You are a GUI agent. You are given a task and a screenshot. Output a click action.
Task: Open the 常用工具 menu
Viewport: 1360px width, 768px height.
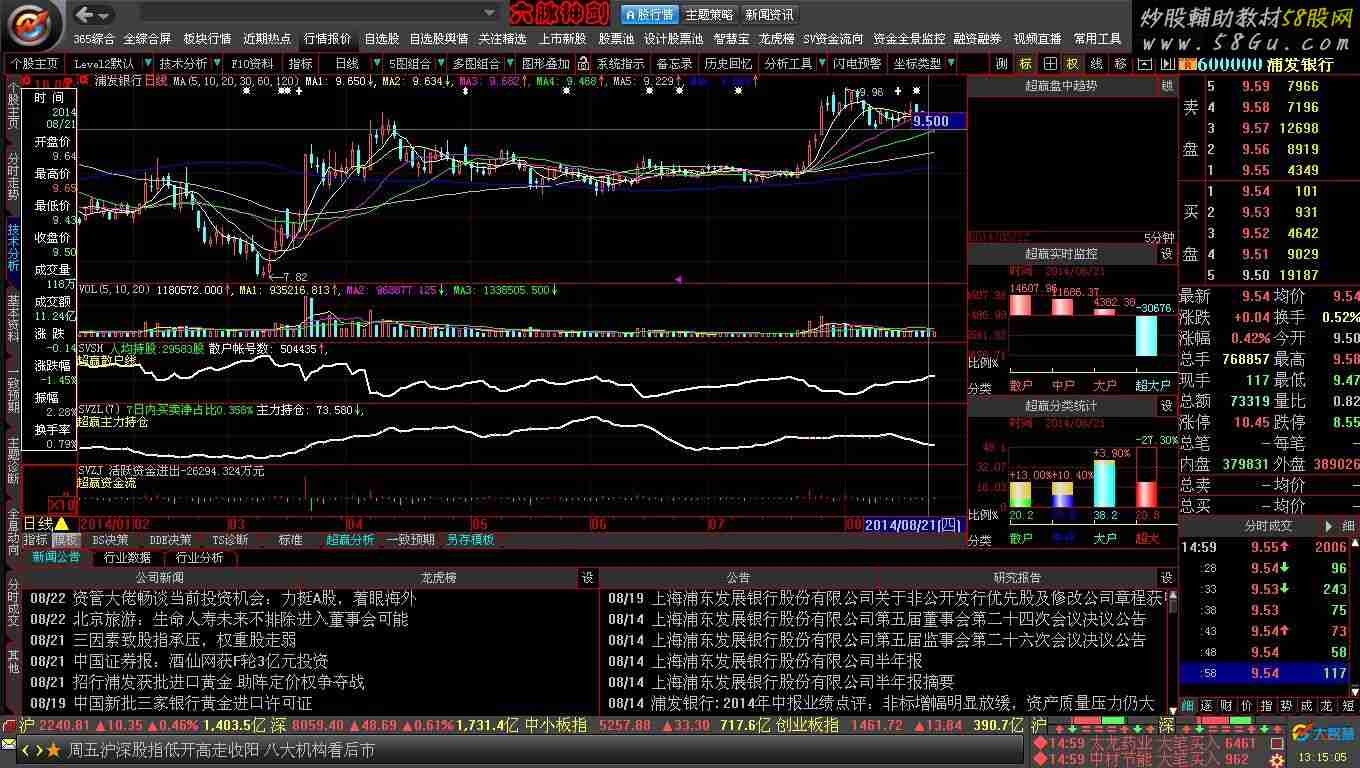(x=1097, y=39)
